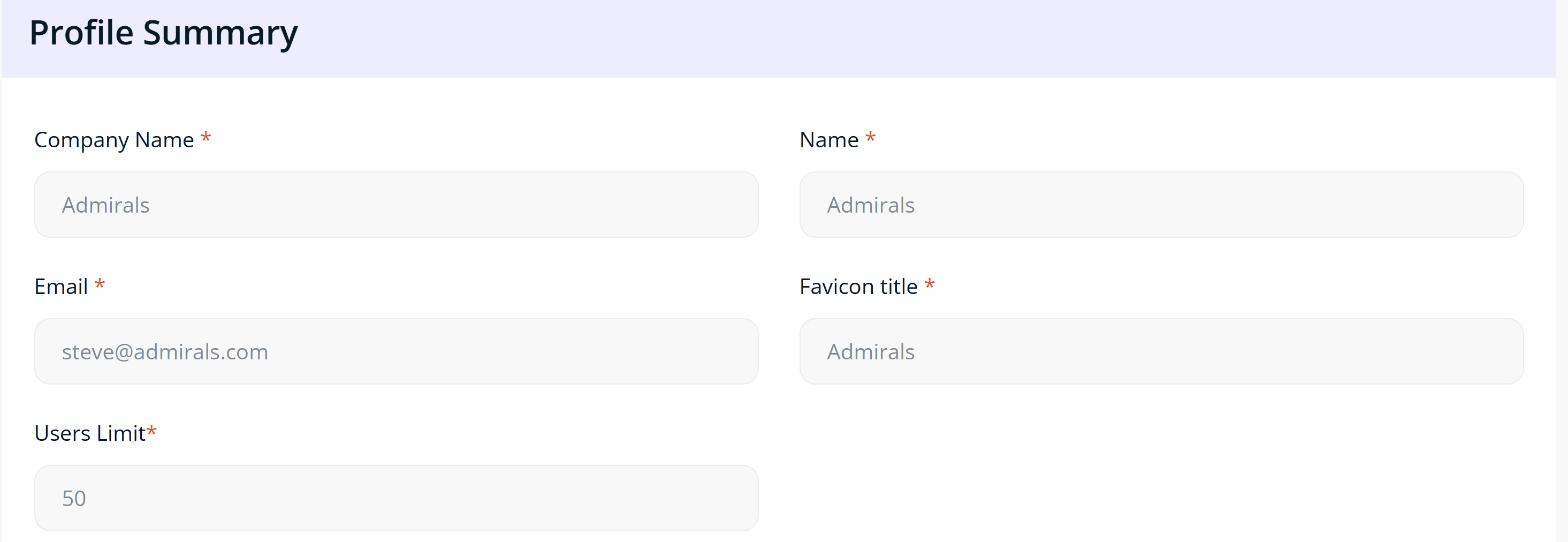The width and height of the screenshot is (1568, 542).
Task: Click the value 50 in Users Limit
Action: [74, 499]
